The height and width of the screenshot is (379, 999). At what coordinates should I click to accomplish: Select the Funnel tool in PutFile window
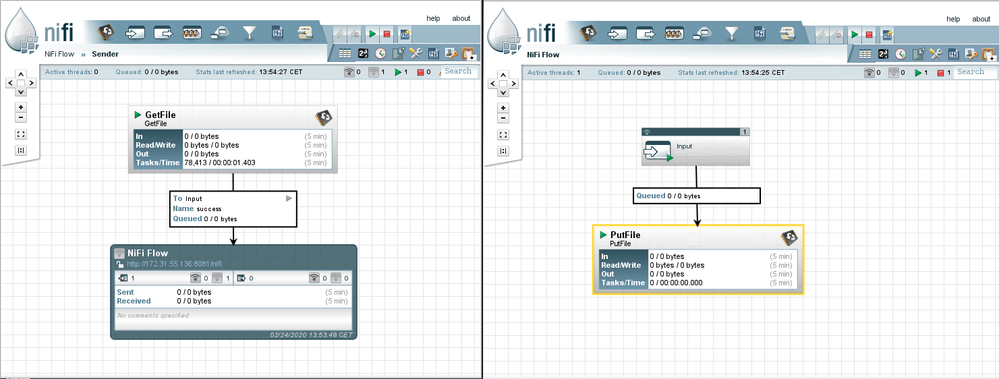click(731, 32)
